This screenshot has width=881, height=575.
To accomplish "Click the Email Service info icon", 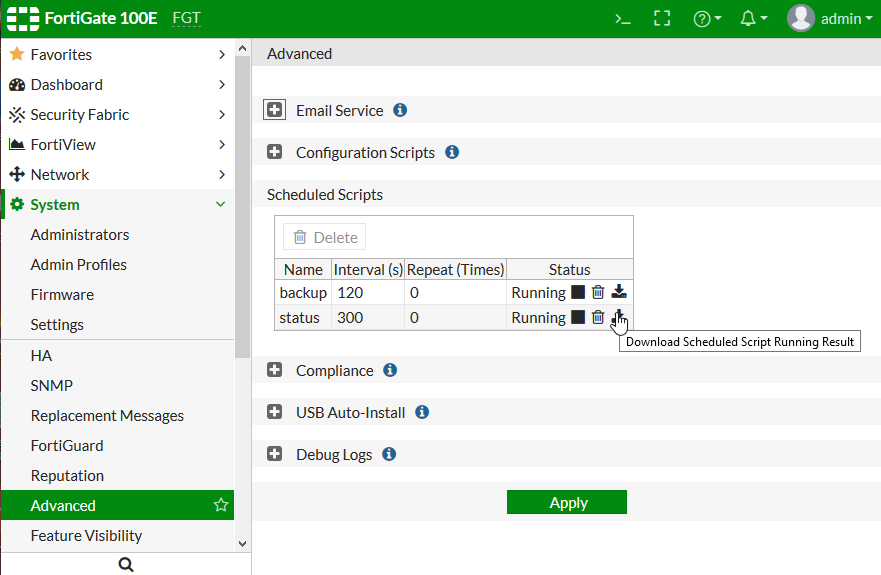I will [x=400, y=111].
